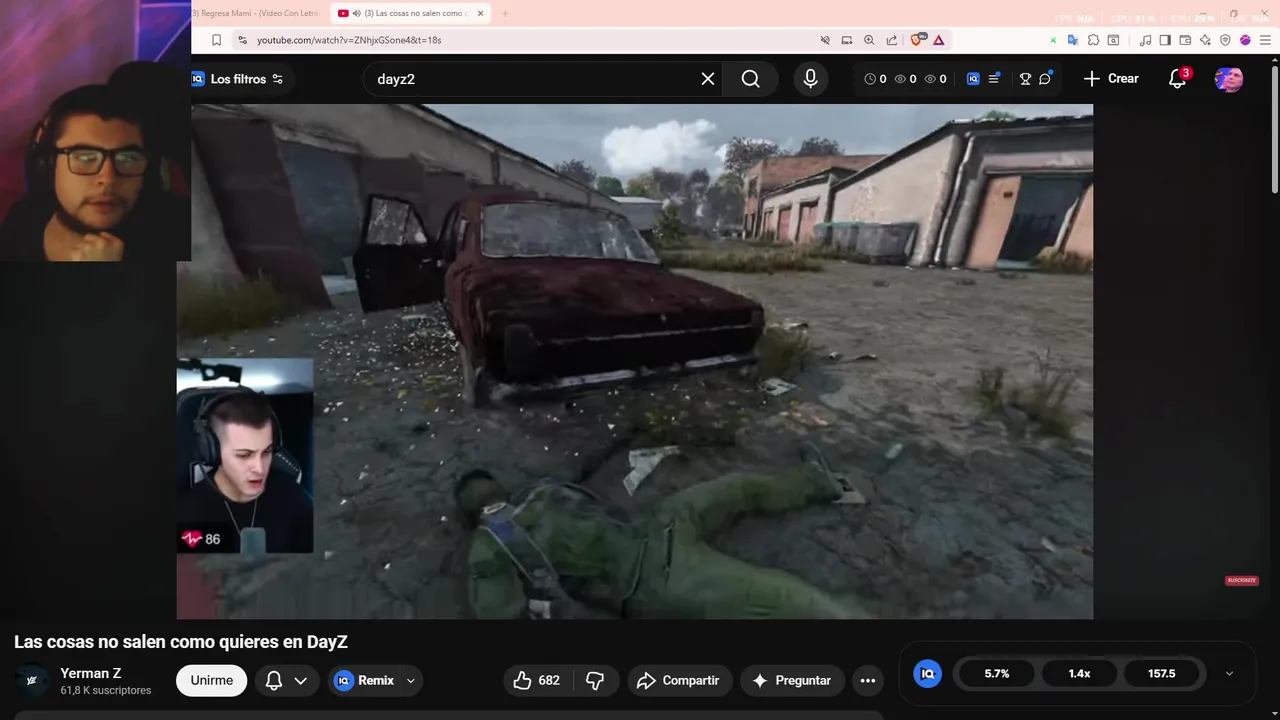Click the video title 'Las cosas no salen como quieres en DayZ'
Image resolution: width=1280 pixels, height=720 pixels.
181,642
